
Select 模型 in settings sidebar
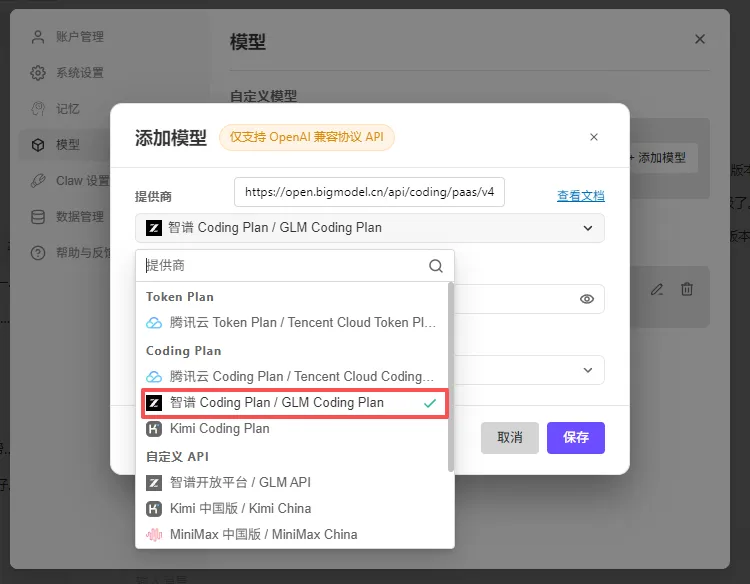tap(65, 144)
